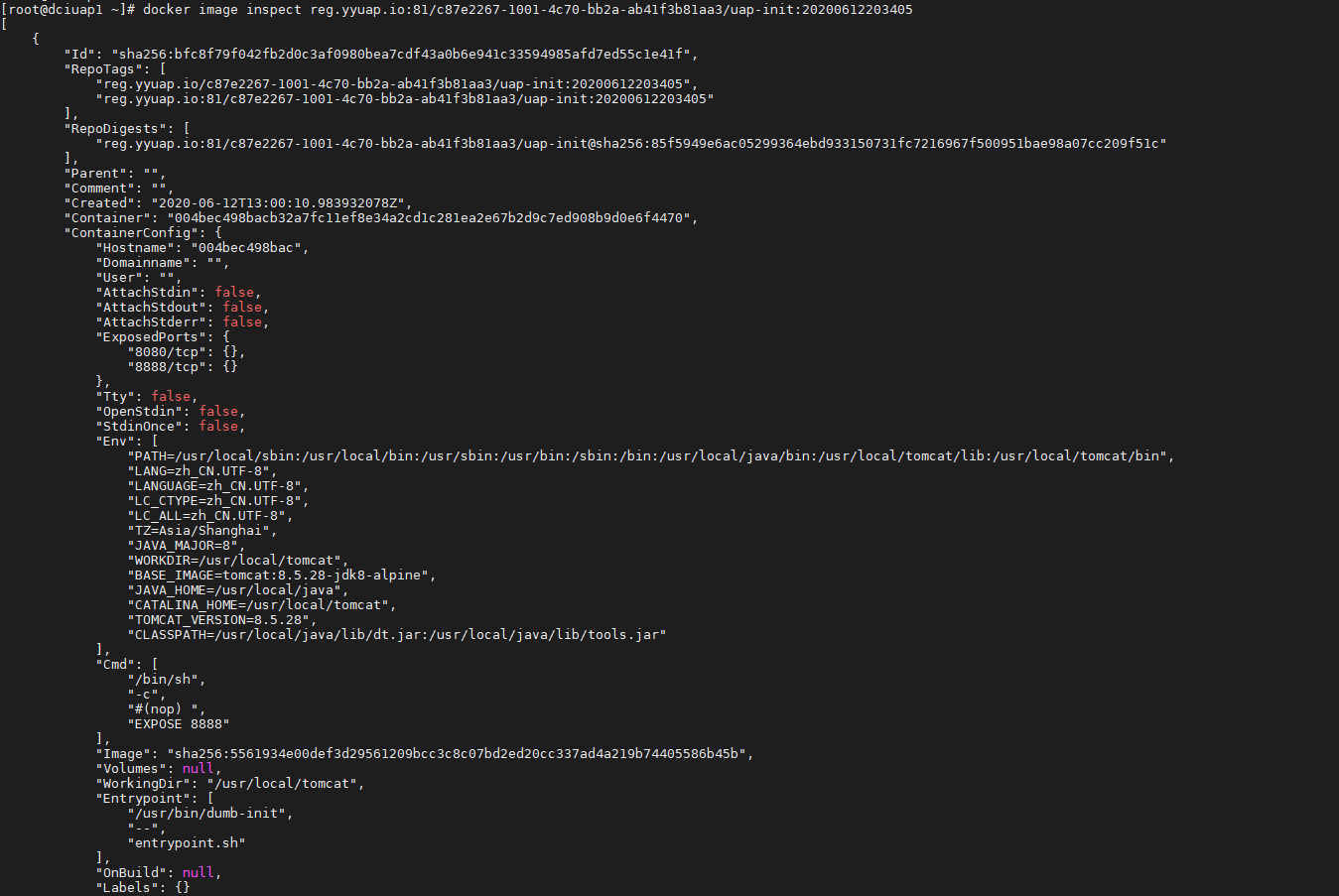Click the magenta null after Volumes
Image resolution: width=1339 pixels, height=896 pixels.
tap(199, 769)
